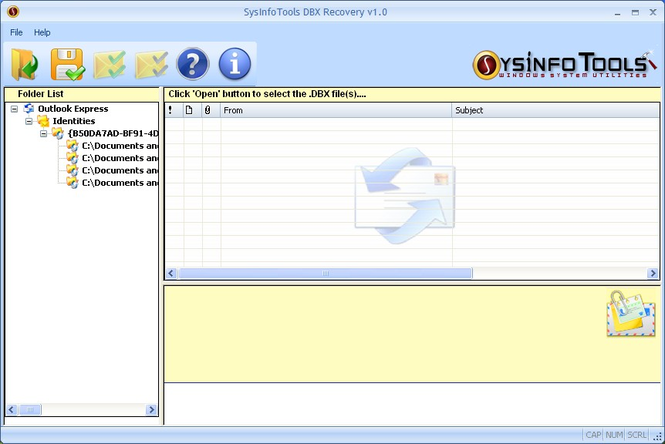Close the DBX Recovery window
The width and height of the screenshot is (665, 444).
click(x=653, y=12)
